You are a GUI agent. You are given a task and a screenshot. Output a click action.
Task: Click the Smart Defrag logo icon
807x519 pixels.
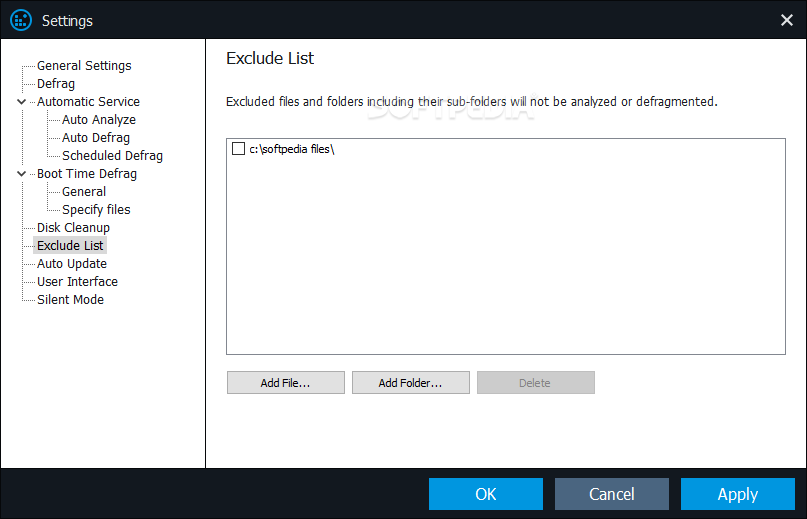point(21,21)
